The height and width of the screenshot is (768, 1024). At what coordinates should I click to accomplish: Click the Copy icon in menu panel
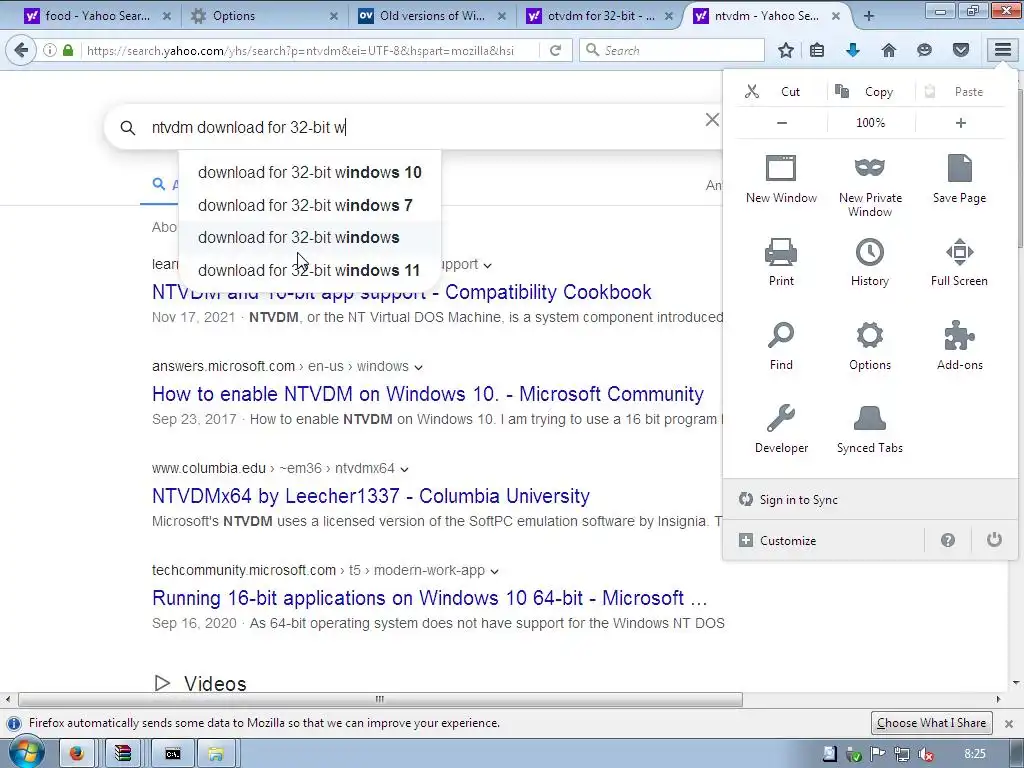coord(842,91)
